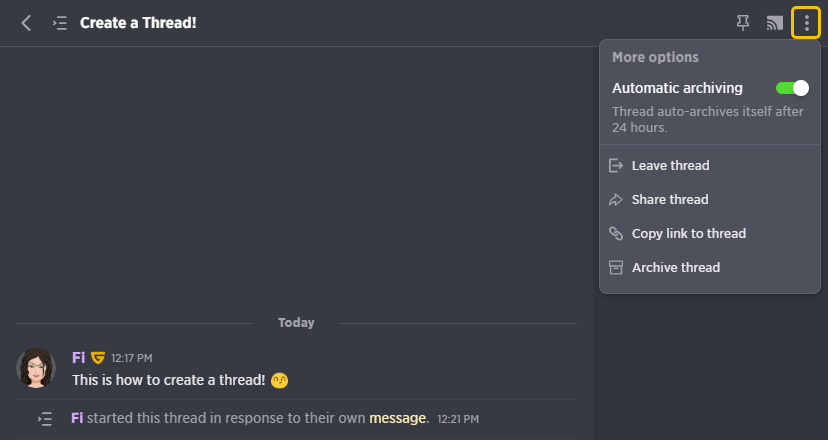Click the Leave thread exit icon
The width and height of the screenshot is (828, 440).
point(616,165)
